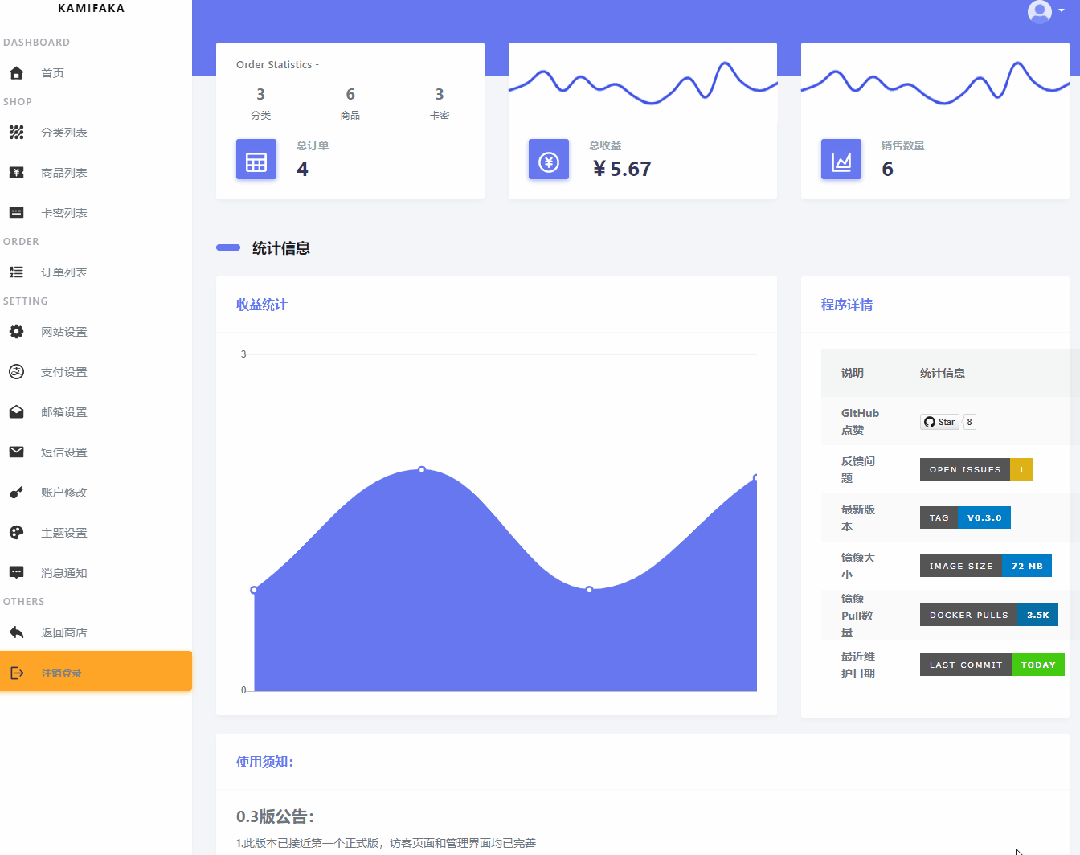Click the ¥5.67 revenue value
The height and width of the screenshot is (855, 1080).
(622, 169)
